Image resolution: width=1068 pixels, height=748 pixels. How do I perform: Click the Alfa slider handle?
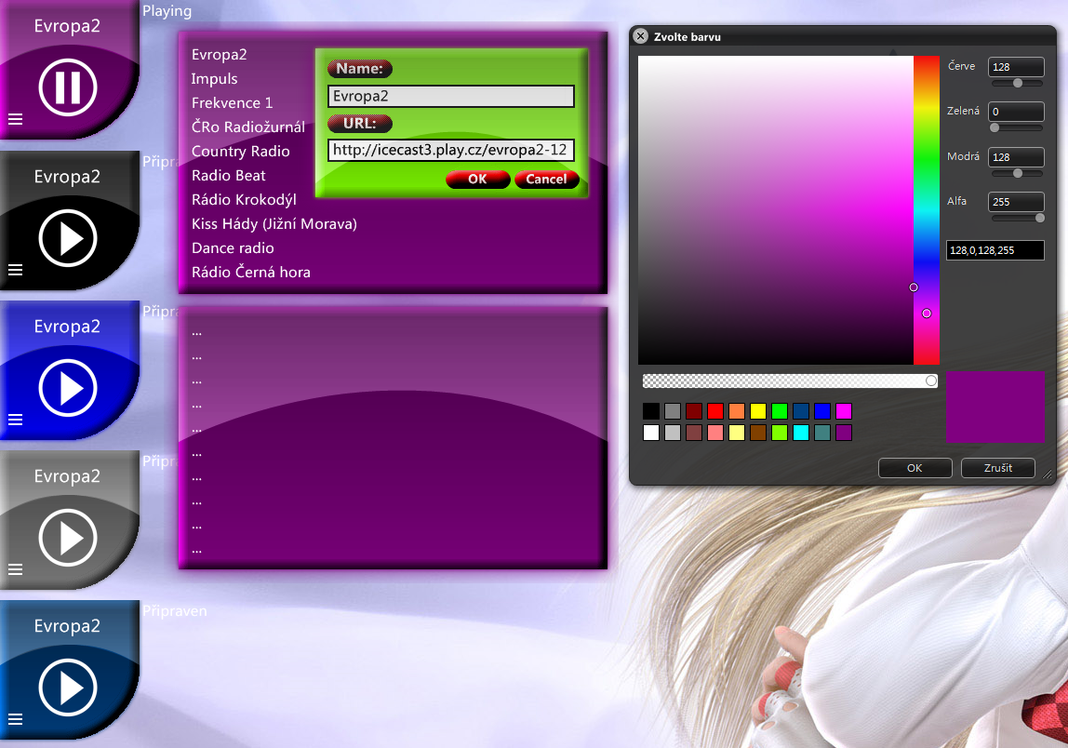pyautogui.click(x=1040, y=218)
